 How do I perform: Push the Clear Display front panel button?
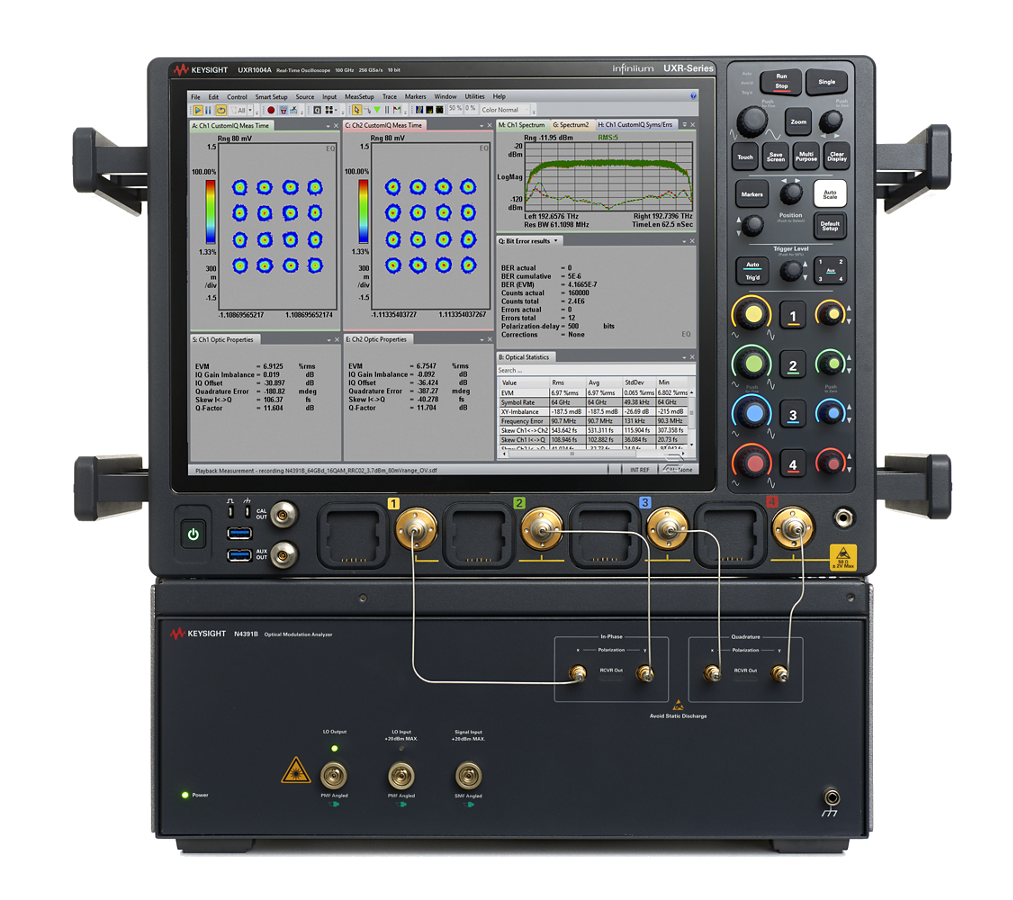click(x=837, y=156)
